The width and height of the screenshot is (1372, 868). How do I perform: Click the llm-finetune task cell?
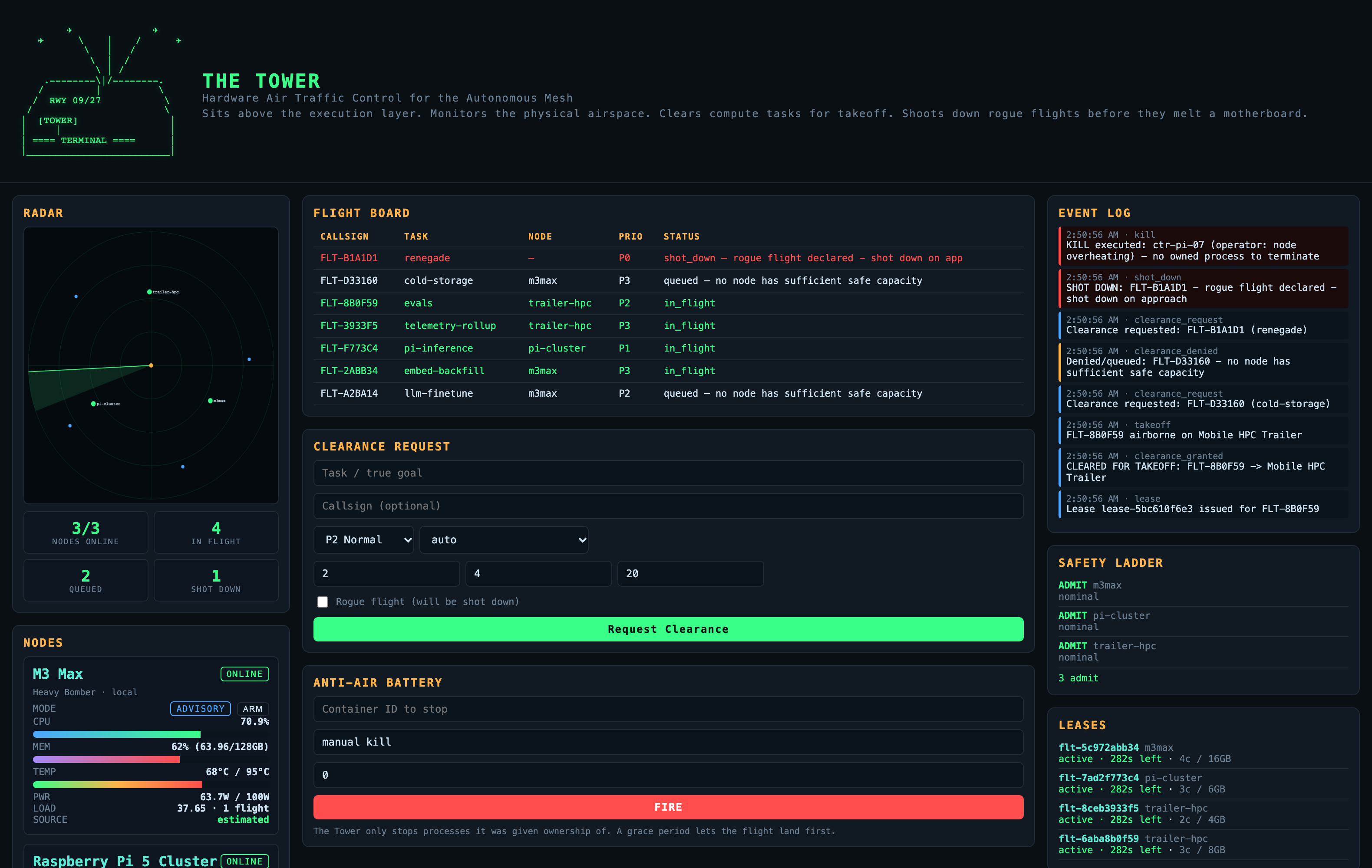coord(438,394)
